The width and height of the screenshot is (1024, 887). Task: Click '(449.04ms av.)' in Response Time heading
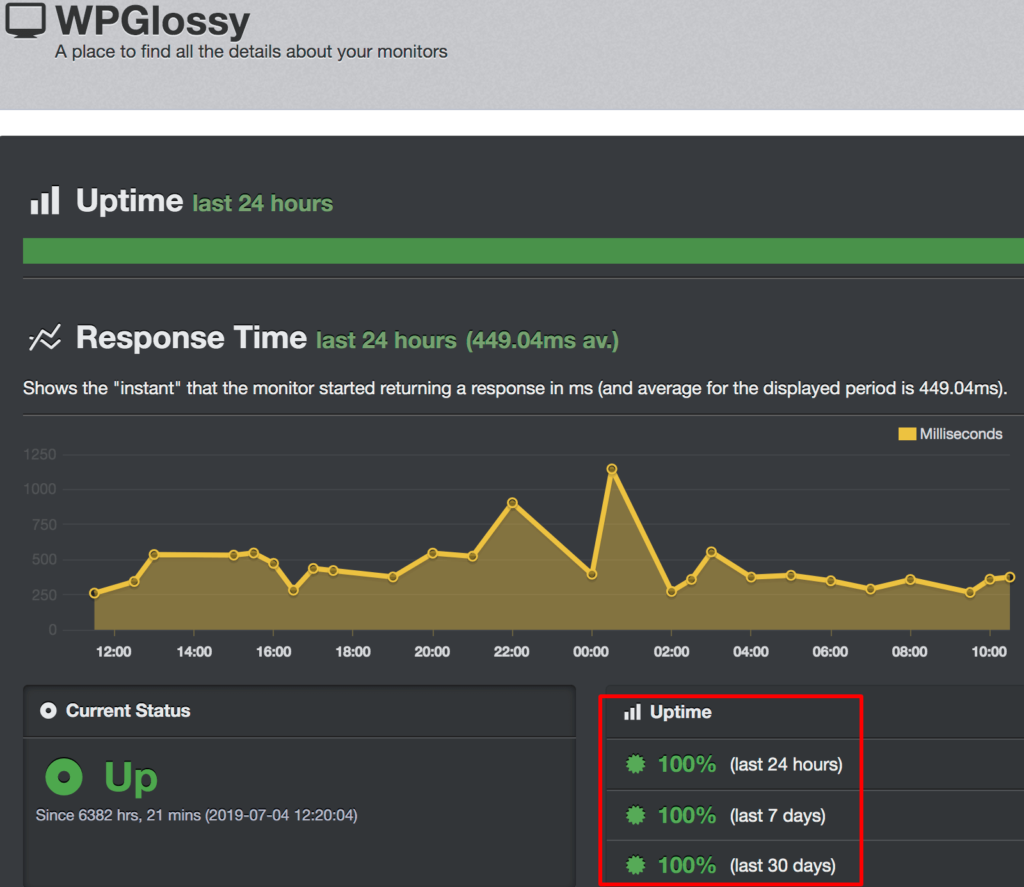click(x=542, y=340)
